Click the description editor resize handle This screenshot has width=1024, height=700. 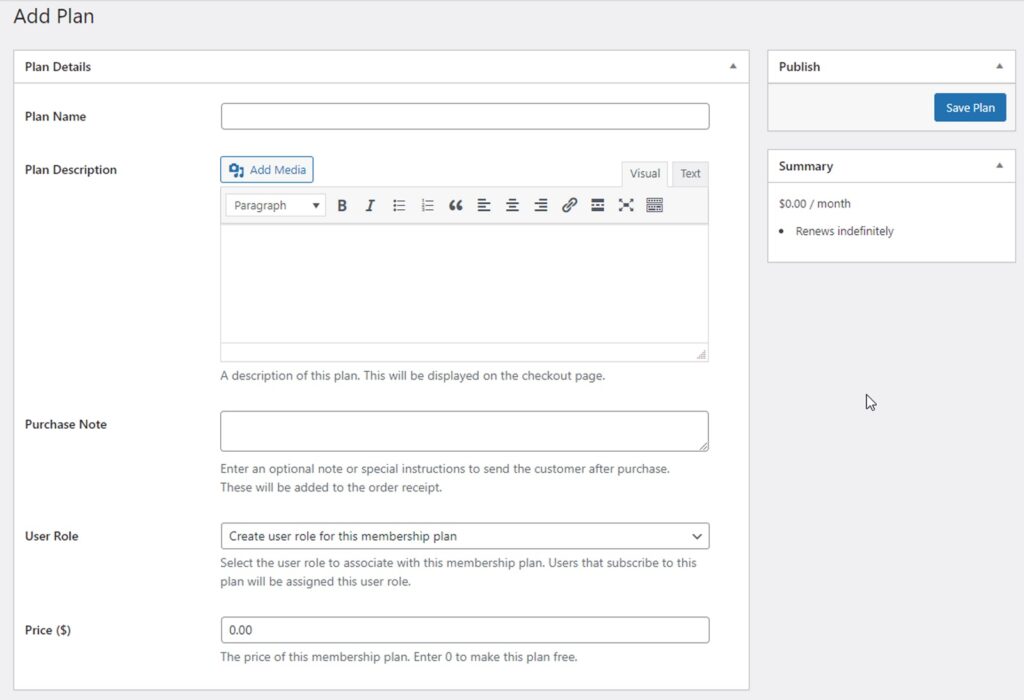(x=701, y=355)
